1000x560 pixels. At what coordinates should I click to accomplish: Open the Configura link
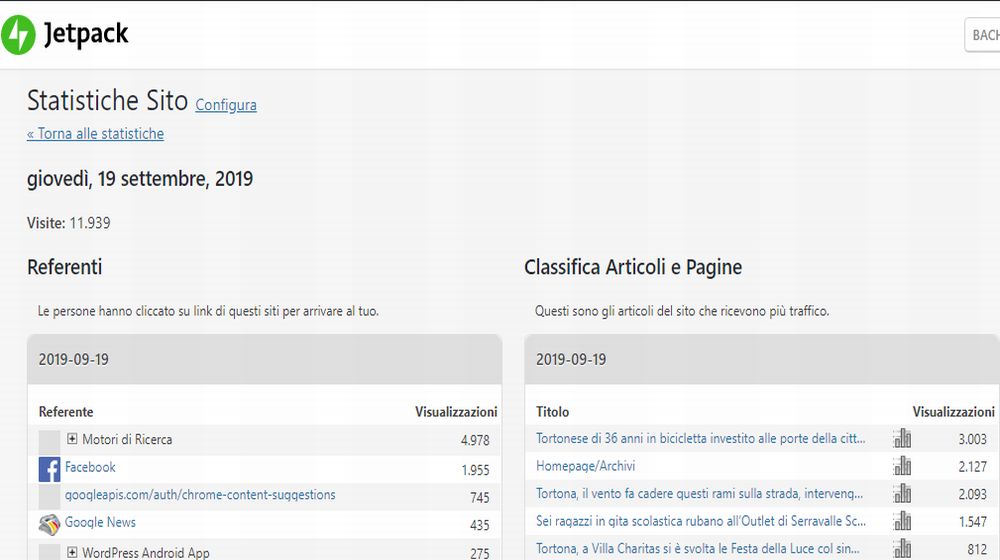coord(226,105)
